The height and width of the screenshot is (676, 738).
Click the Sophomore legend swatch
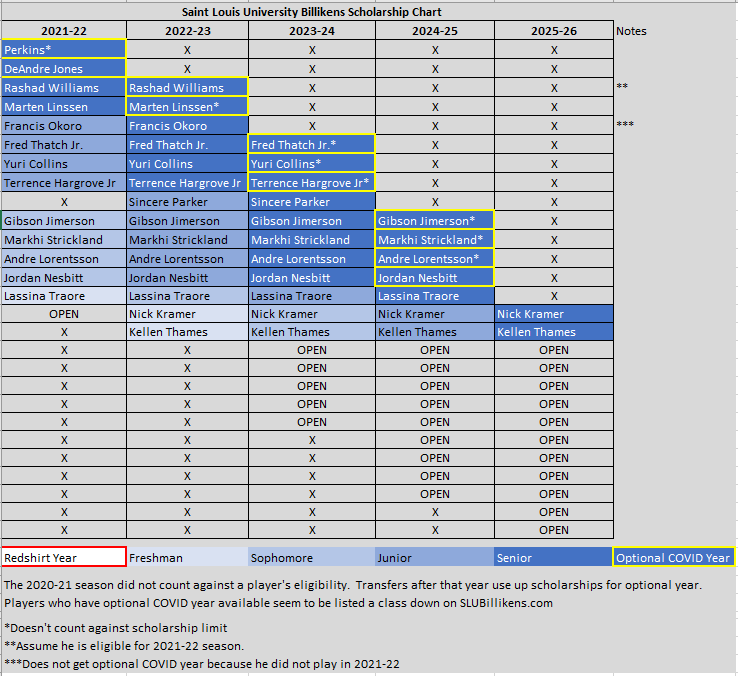(x=311, y=558)
